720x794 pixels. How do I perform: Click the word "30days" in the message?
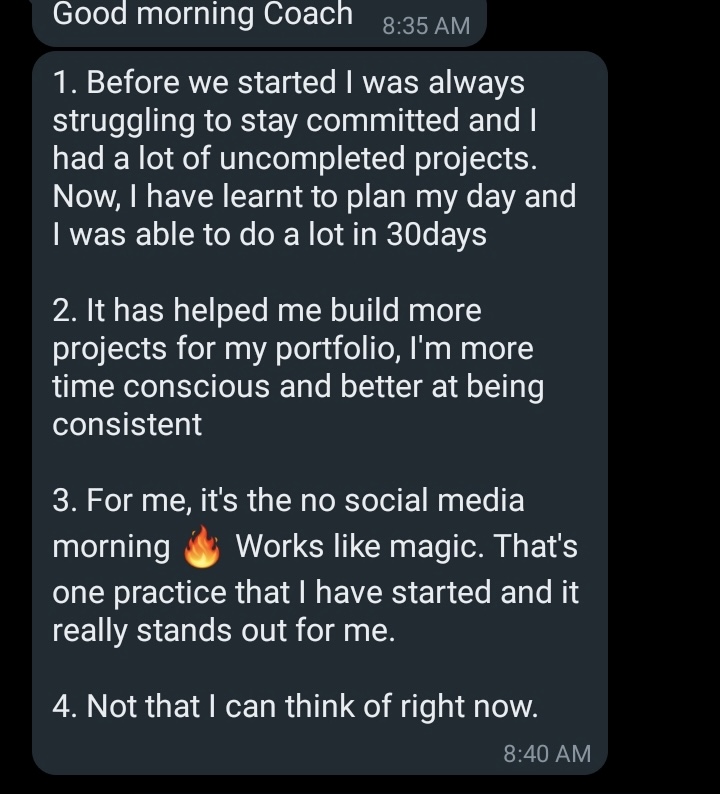click(435, 235)
